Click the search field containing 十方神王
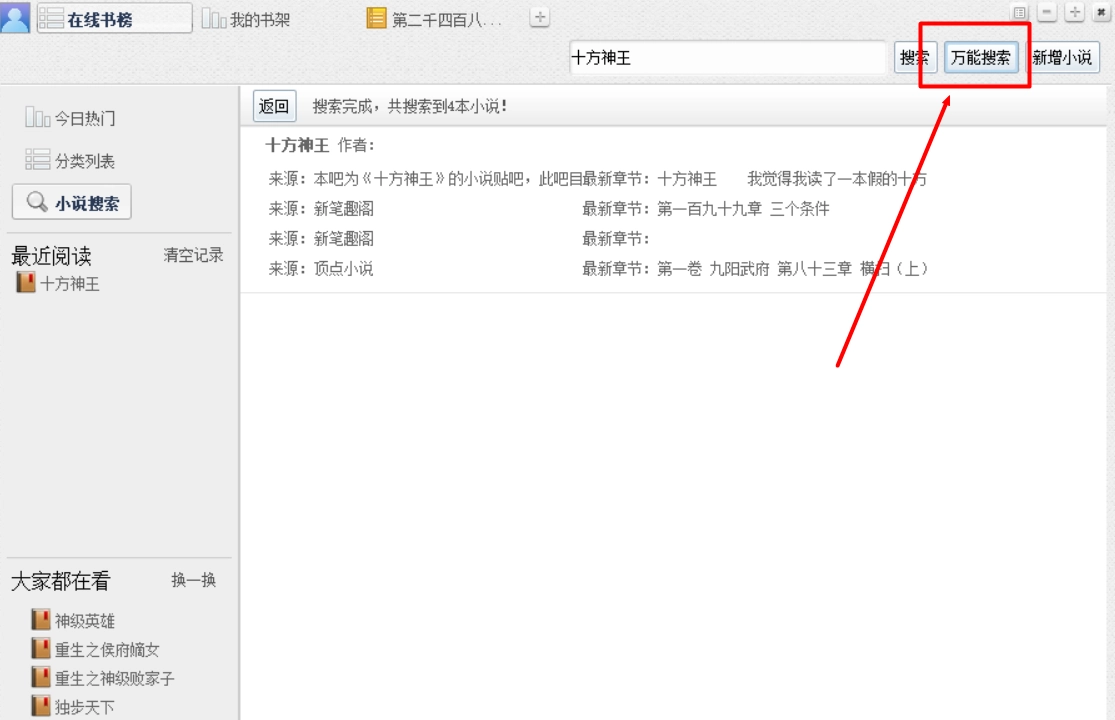 tap(727, 58)
